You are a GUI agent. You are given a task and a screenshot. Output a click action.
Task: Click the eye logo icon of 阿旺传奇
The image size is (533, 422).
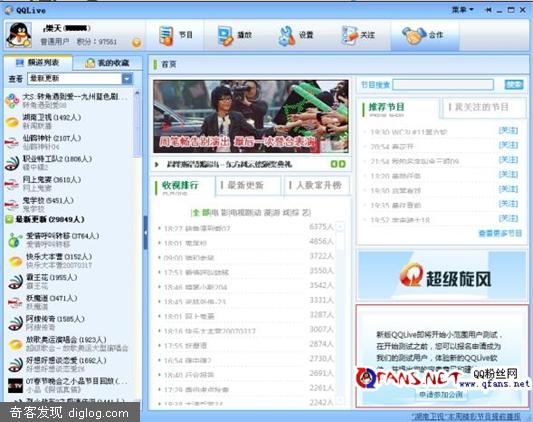[x=15, y=323]
